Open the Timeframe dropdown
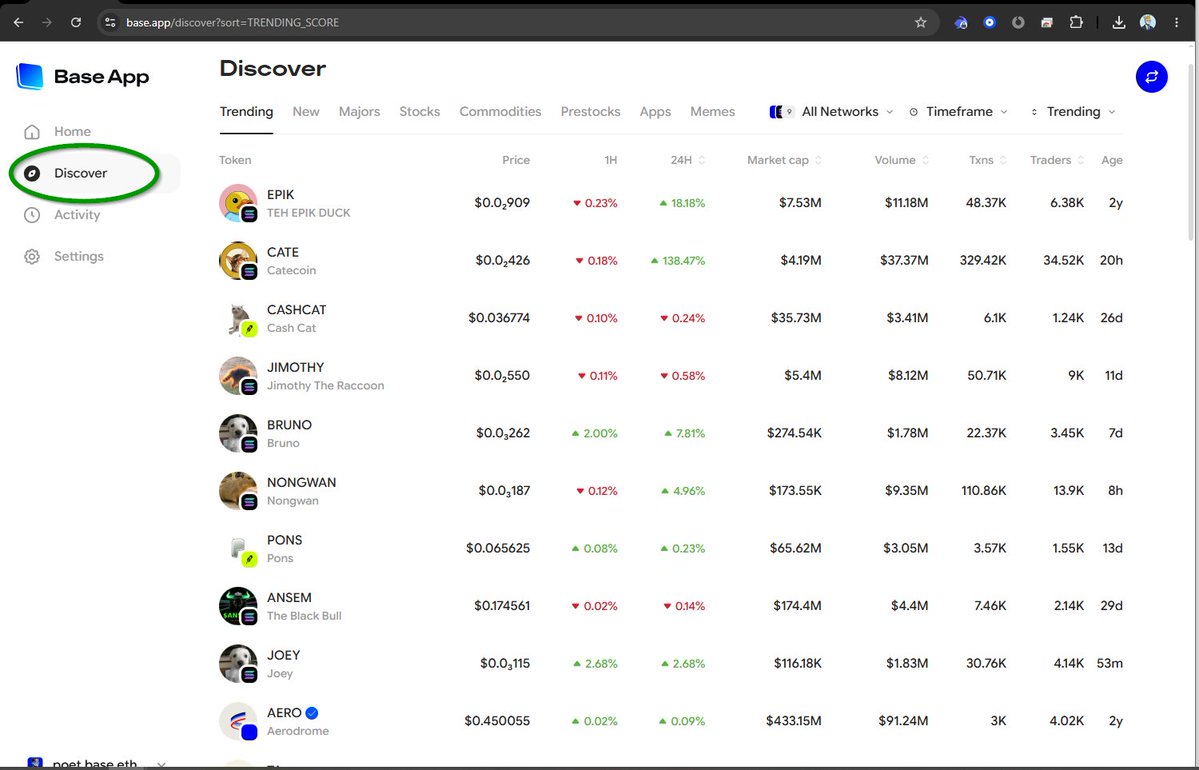This screenshot has width=1199, height=770. [958, 112]
